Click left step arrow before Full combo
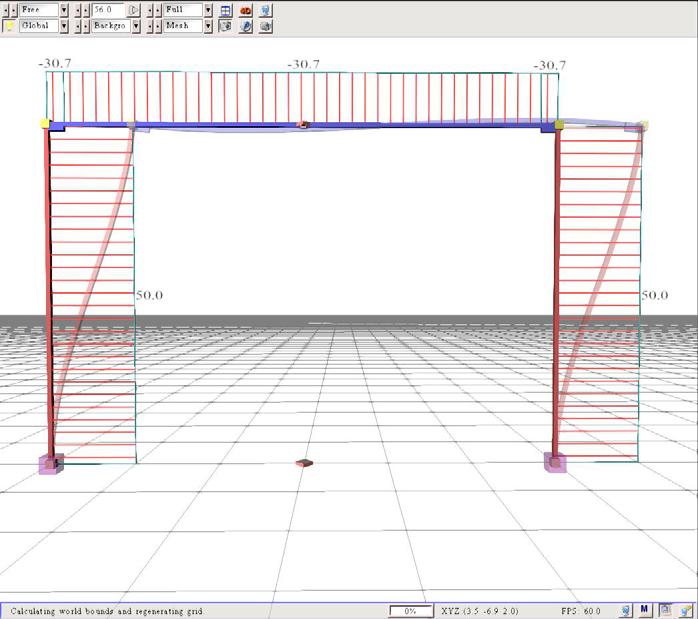 click(150, 10)
